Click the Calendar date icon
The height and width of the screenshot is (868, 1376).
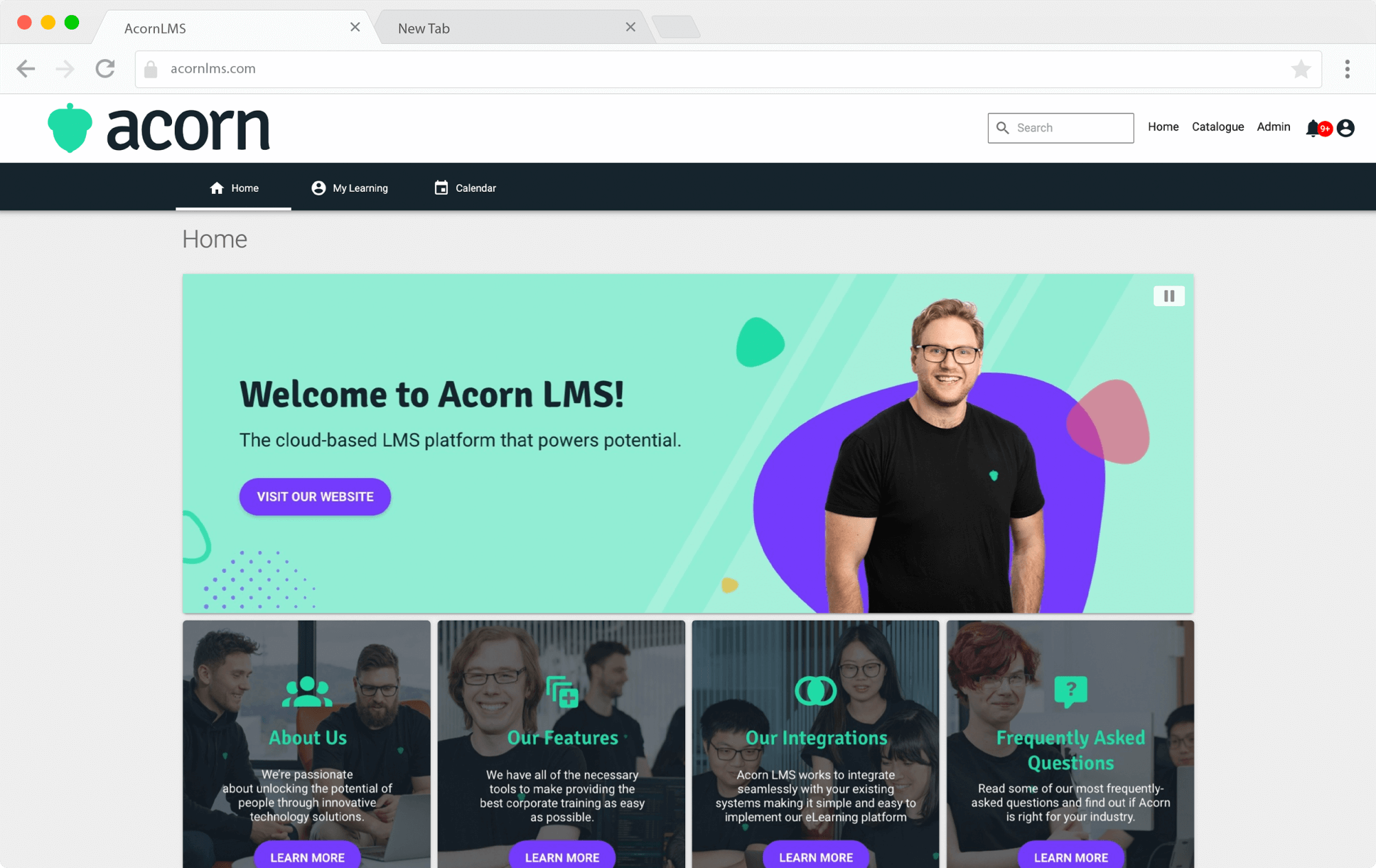(440, 187)
